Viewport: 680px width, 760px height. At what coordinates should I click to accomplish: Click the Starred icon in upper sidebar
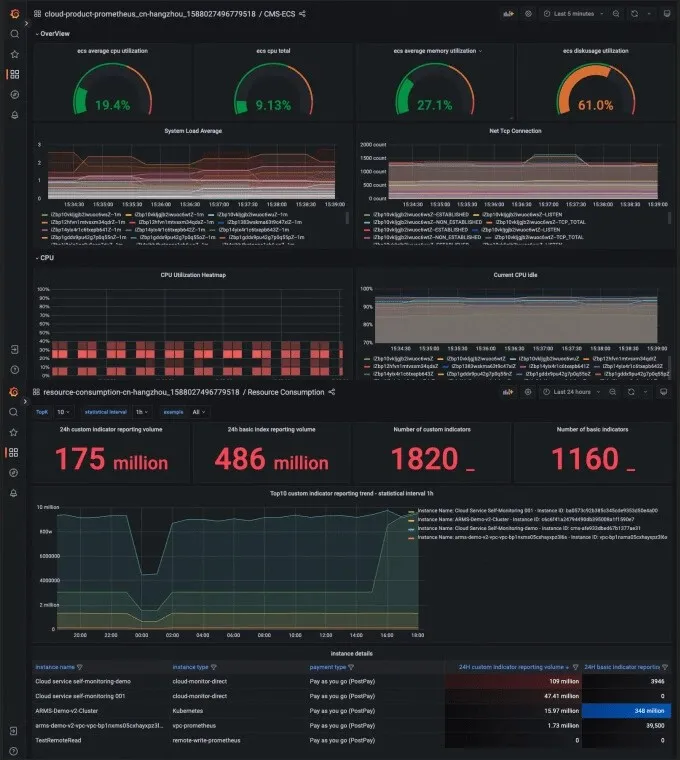tap(15, 54)
